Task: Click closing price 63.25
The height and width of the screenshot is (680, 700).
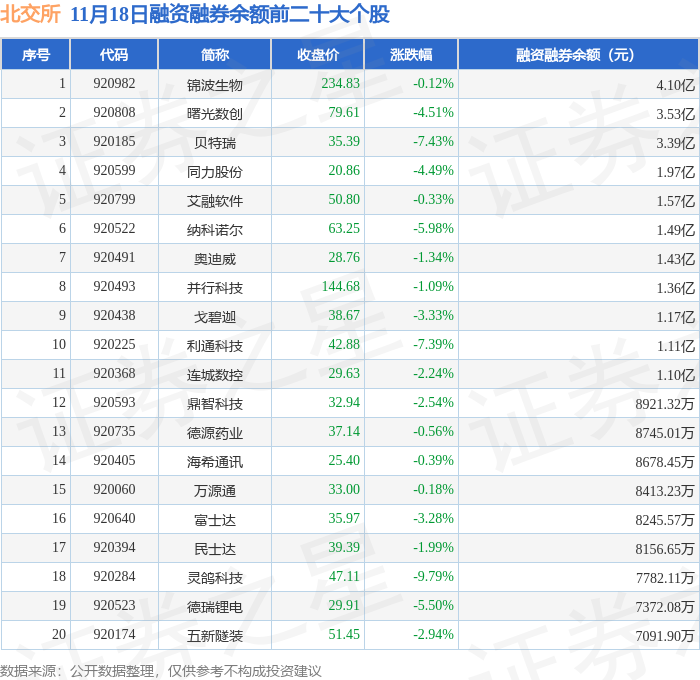Action: point(344,229)
